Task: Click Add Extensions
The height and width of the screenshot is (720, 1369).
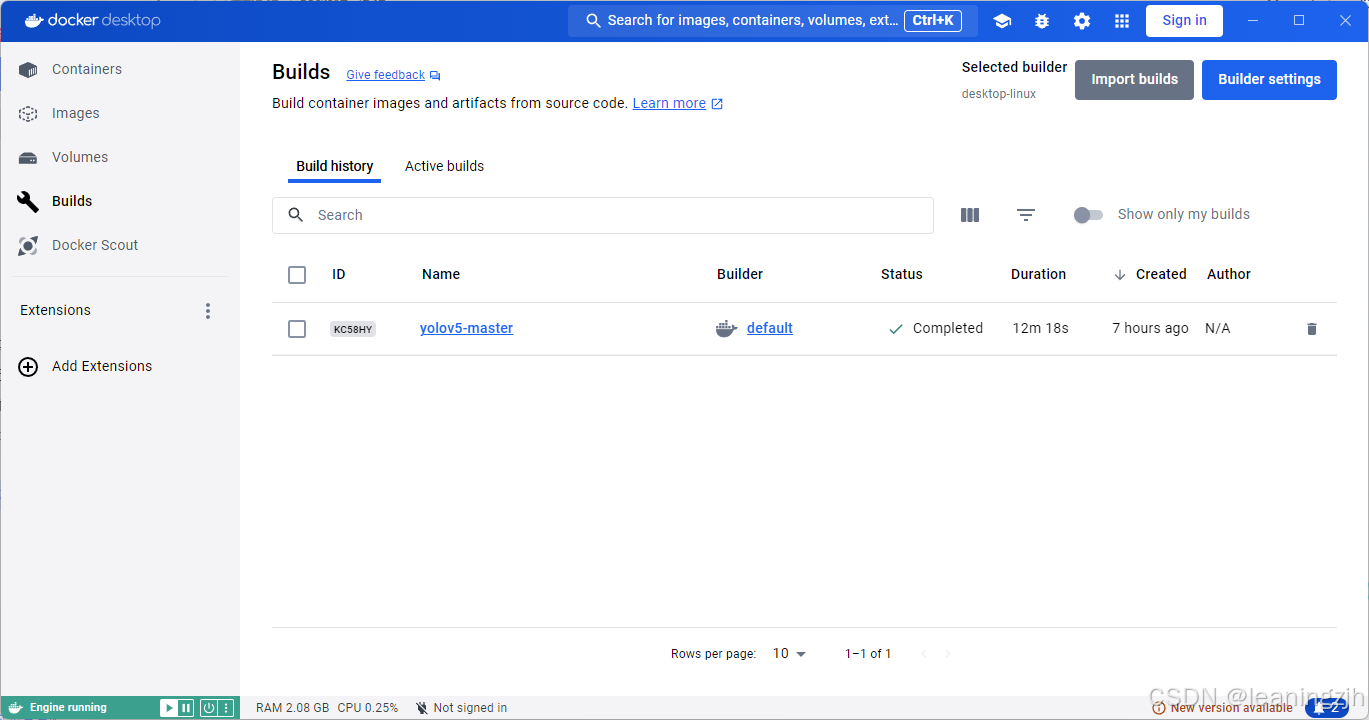Action: pyautogui.click(x=86, y=366)
